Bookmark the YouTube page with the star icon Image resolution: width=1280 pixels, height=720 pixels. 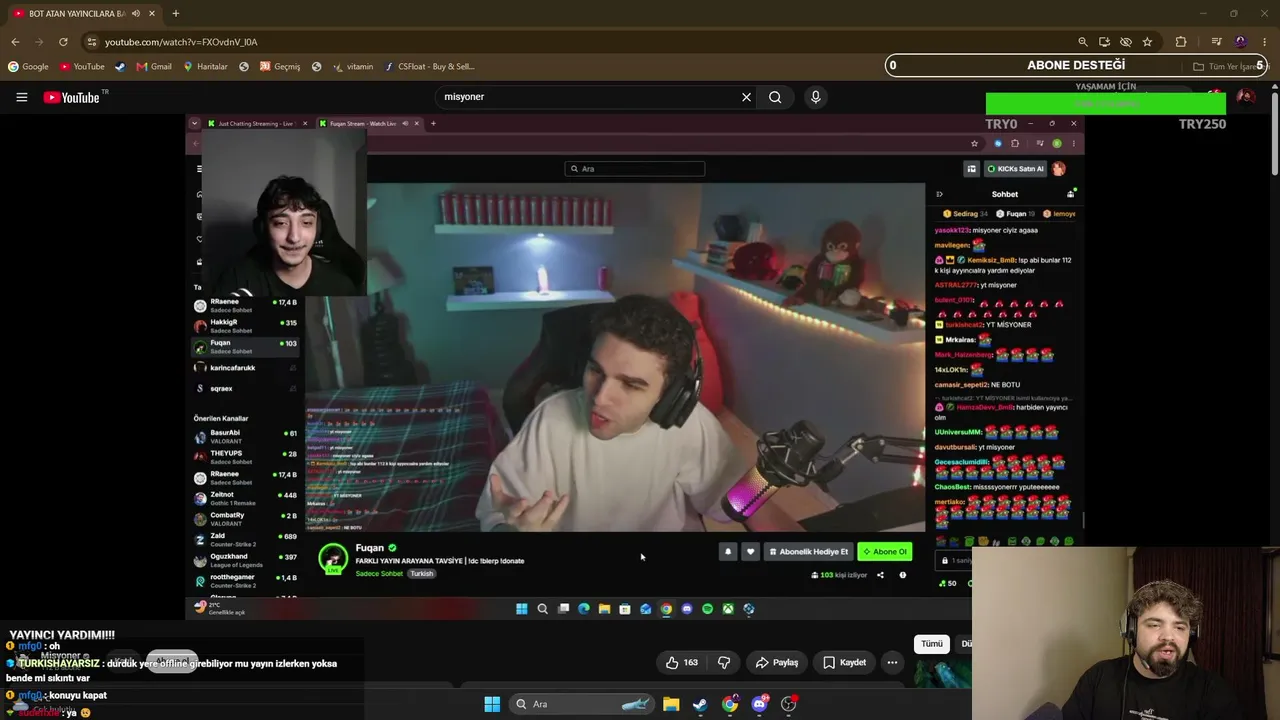tap(1147, 42)
